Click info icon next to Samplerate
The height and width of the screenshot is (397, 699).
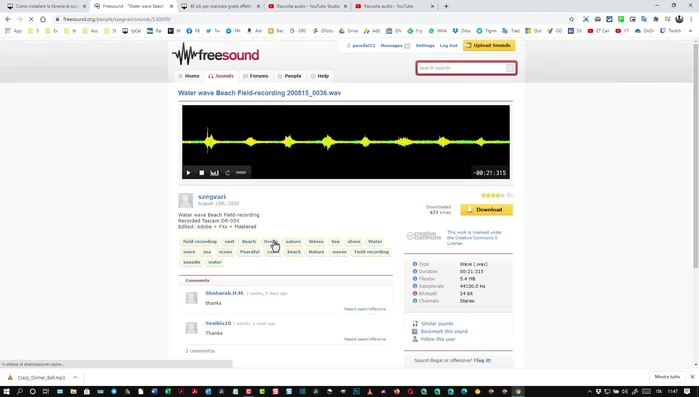415,286
